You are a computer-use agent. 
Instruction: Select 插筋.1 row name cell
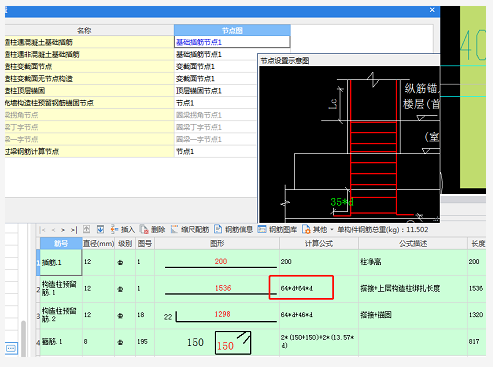[61, 262]
